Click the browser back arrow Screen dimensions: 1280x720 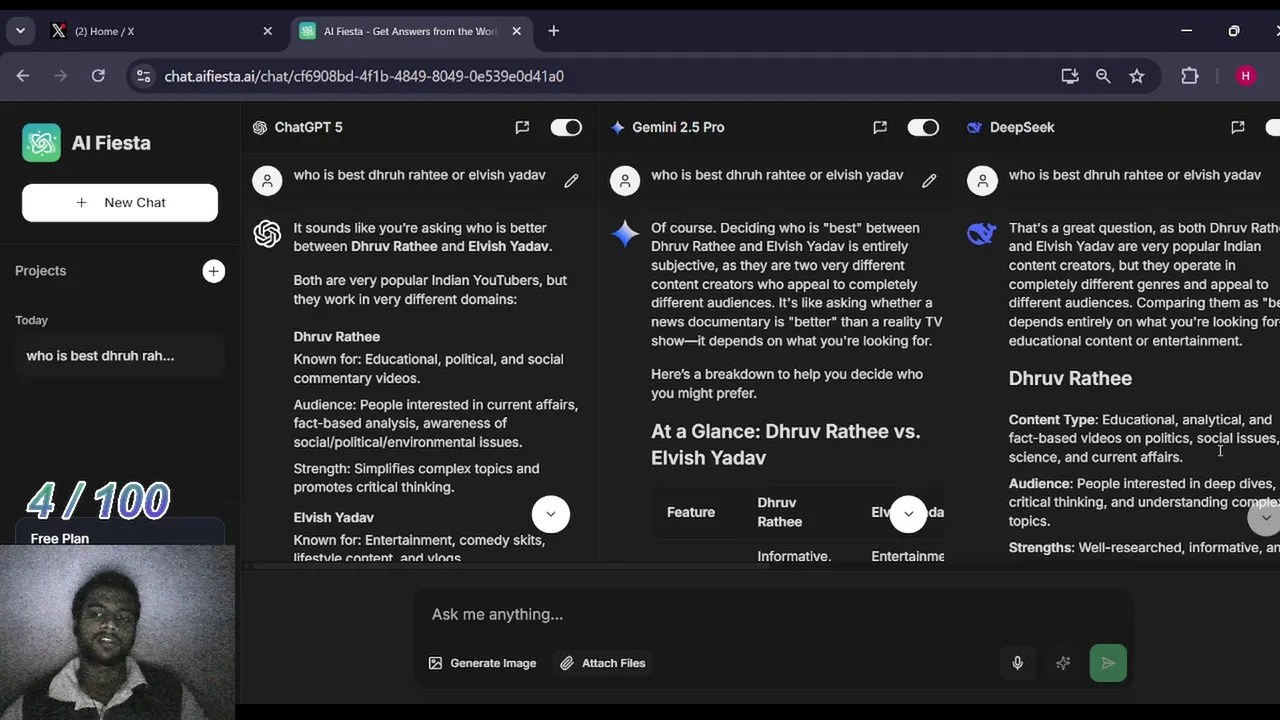click(x=23, y=76)
